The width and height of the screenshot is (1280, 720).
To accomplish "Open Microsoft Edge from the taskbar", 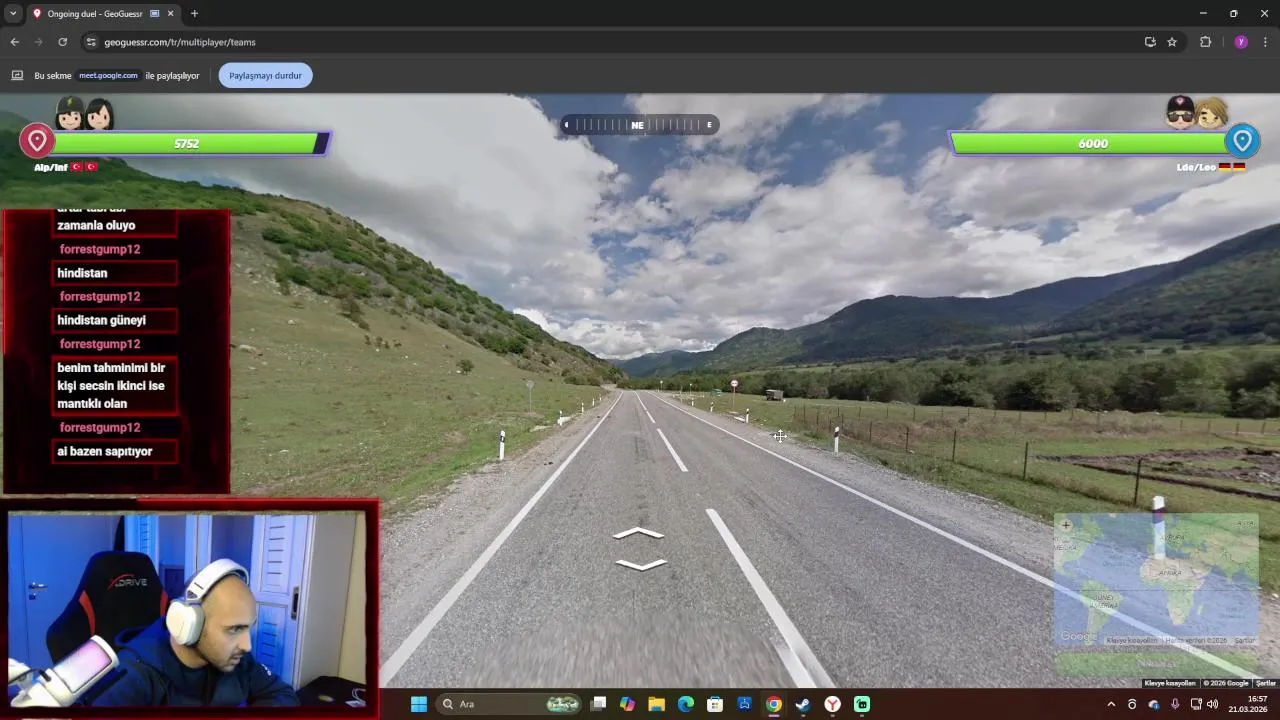I will (685, 704).
